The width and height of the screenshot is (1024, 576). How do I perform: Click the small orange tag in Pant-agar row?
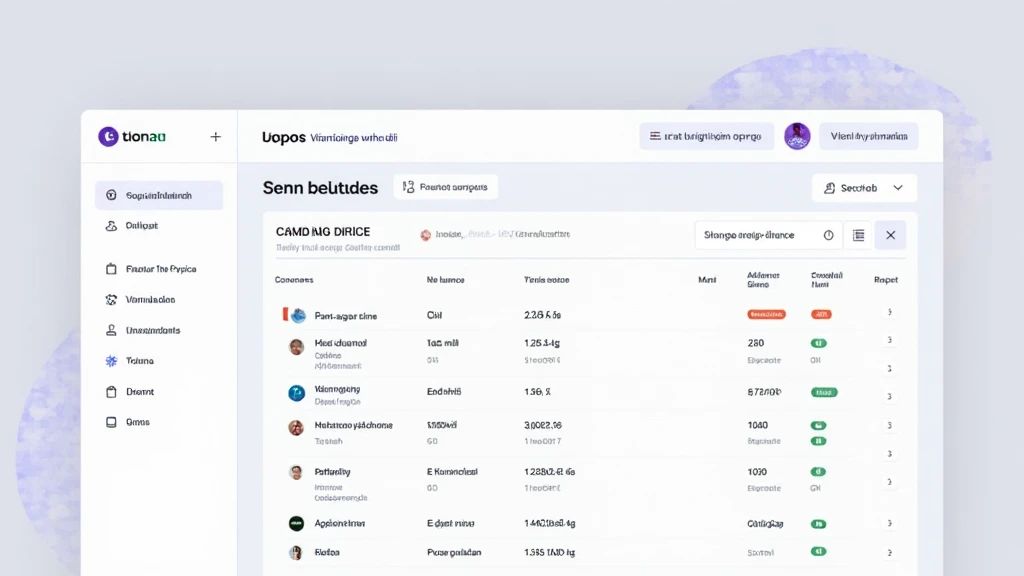pos(821,314)
